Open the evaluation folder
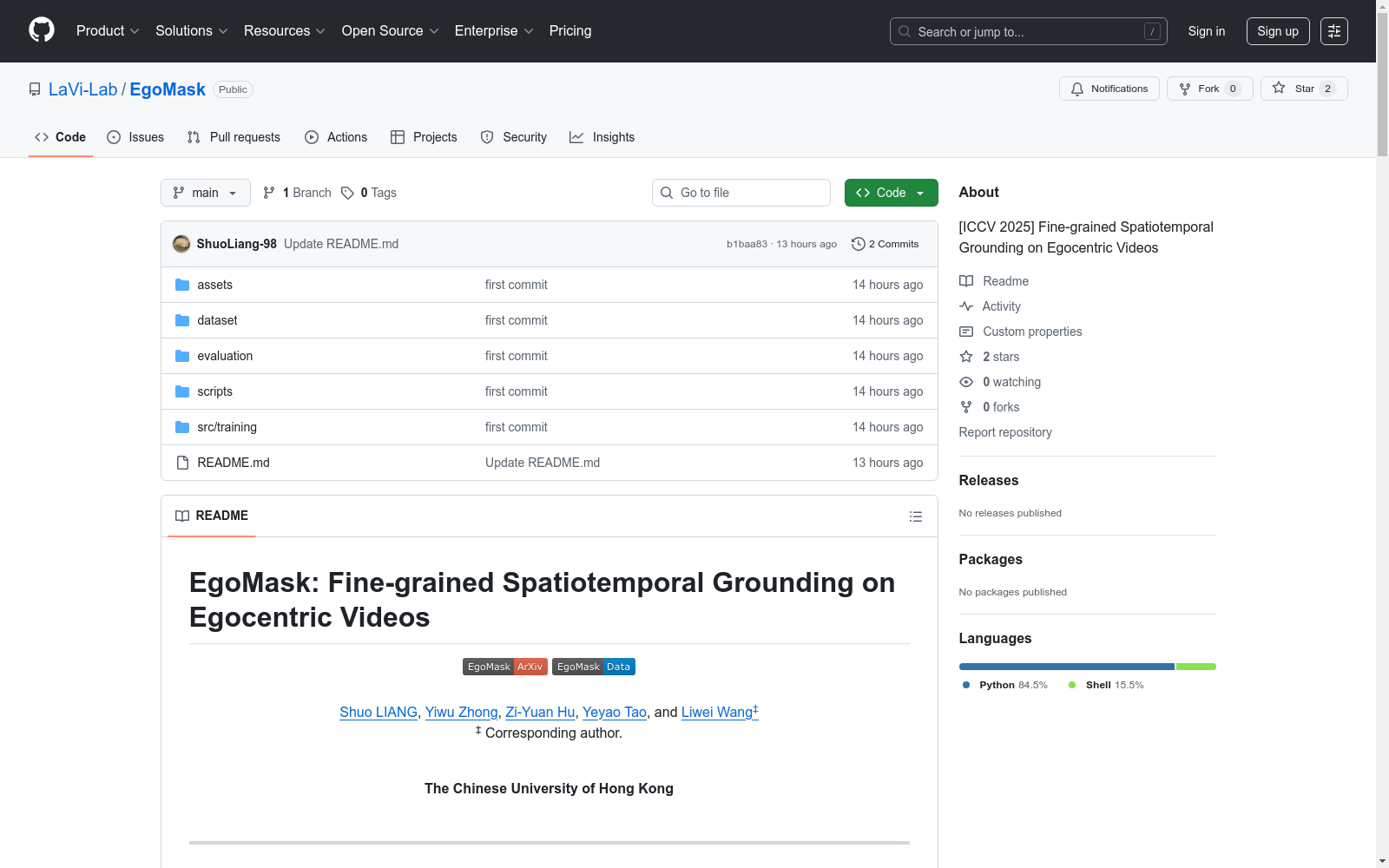The image size is (1389, 868). [225, 356]
